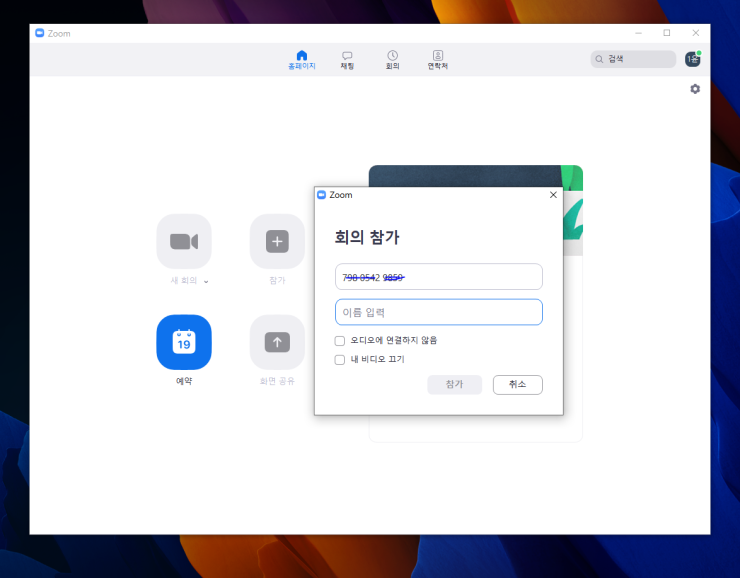This screenshot has width=740, height=578.
Task: Minimize the main Zoom window
Action: pyautogui.click(x=638, y=33)
